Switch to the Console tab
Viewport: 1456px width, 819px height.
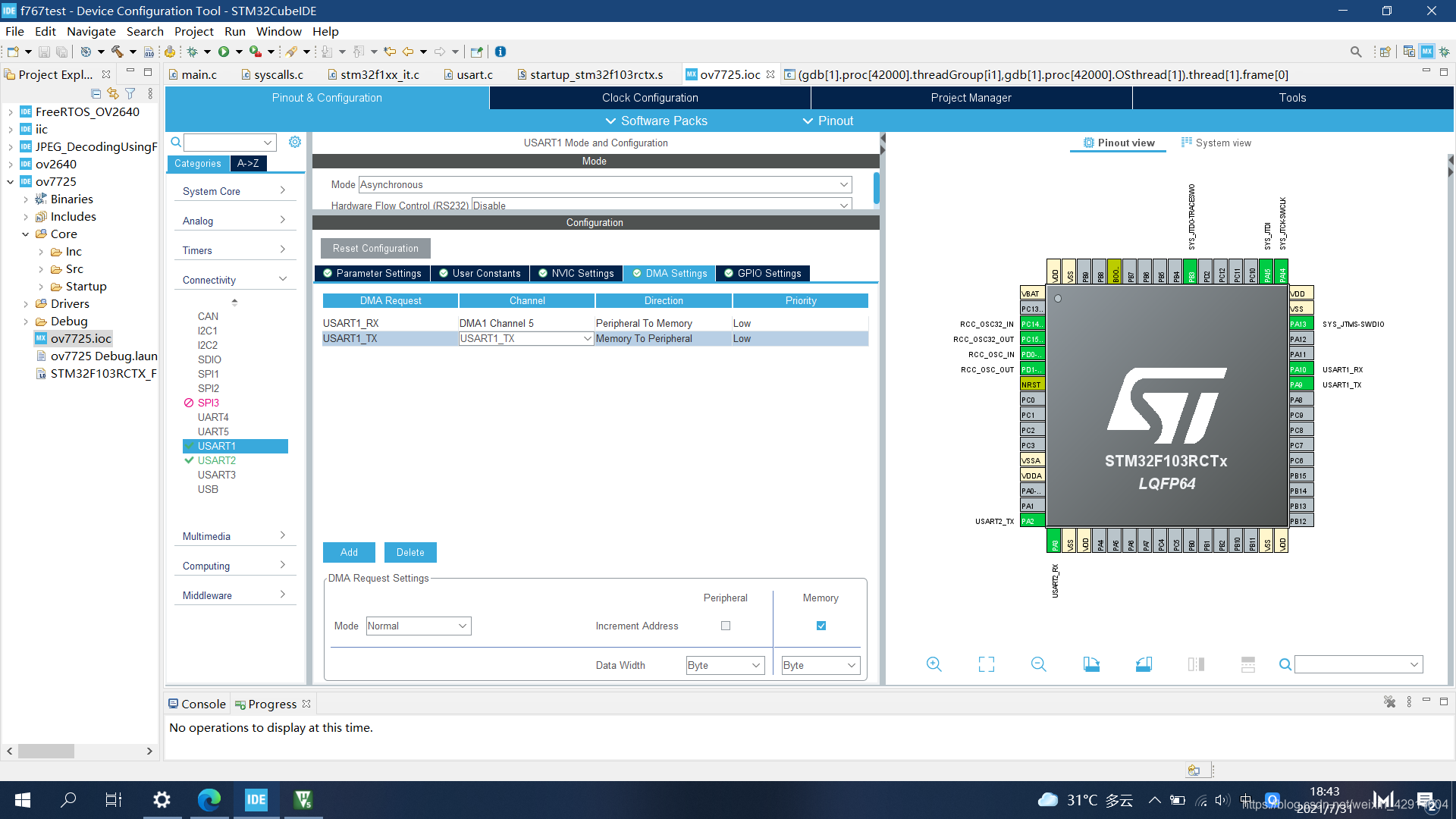tap(197, 704)
